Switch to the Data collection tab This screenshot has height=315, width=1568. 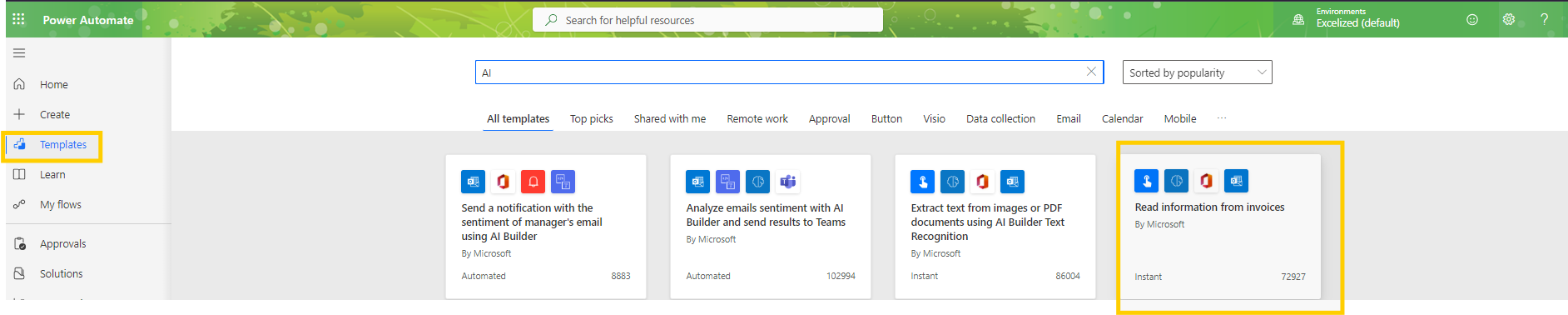pyautogui.click(x=1000, y=119)
